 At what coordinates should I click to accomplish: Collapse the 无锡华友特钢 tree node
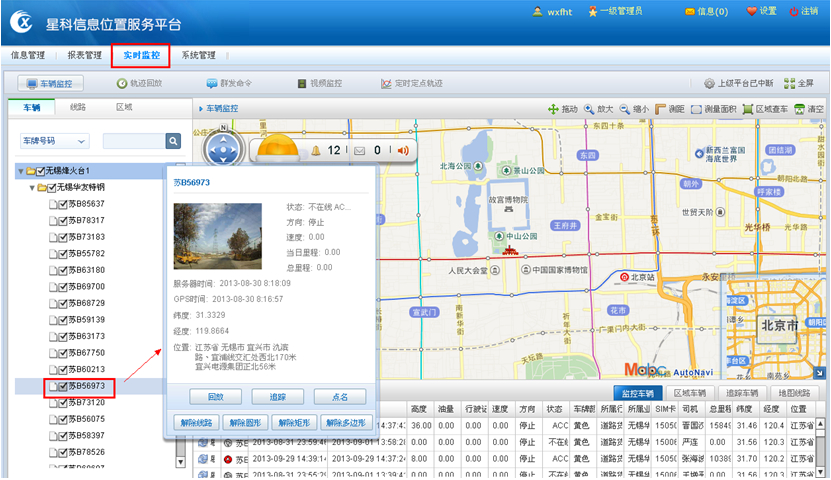coord(31,187)
